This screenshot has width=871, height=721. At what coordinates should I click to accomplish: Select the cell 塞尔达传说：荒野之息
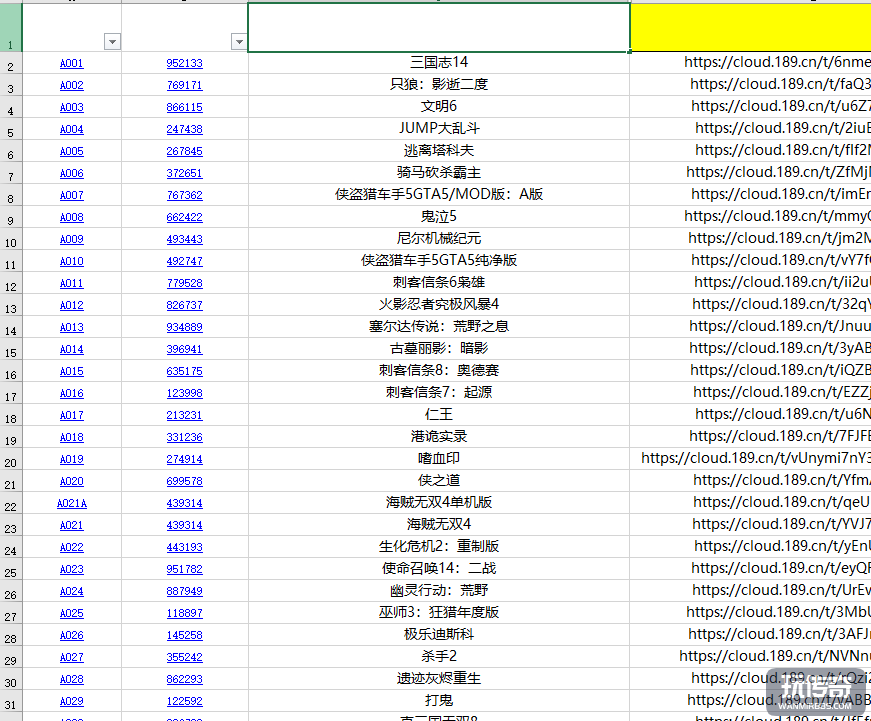point(439,326)
